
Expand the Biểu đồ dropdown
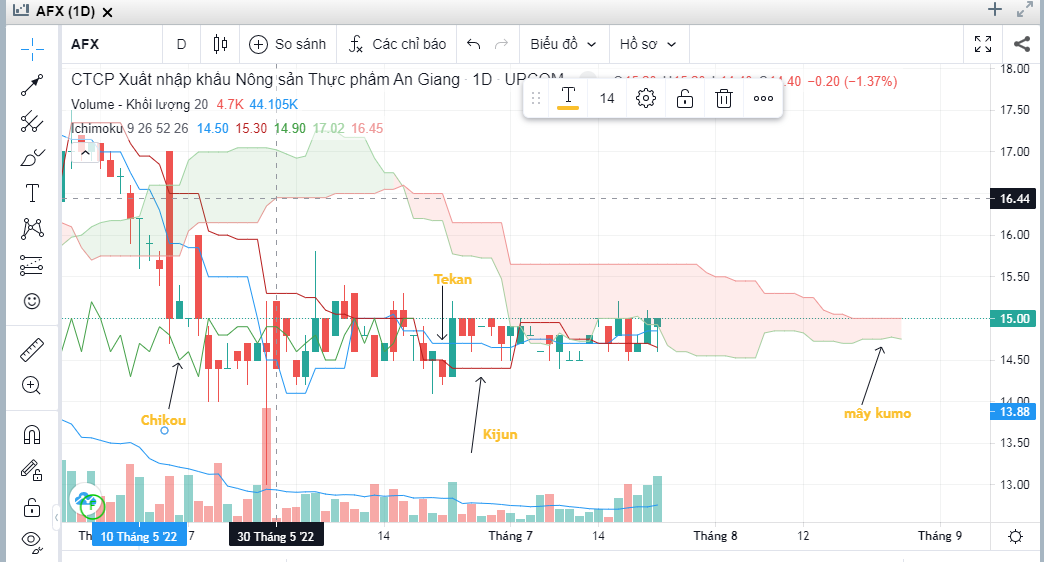click(x=563, y=44)
